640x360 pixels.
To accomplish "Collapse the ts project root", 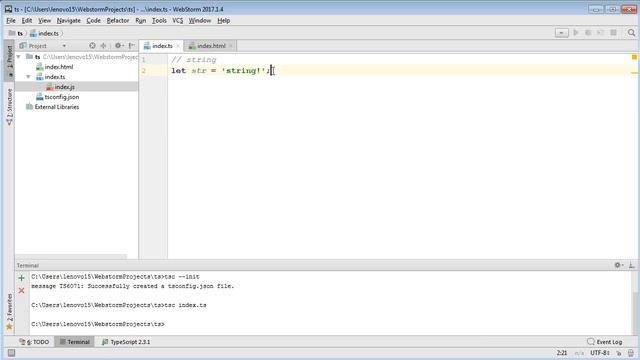I will (x=19, y=57).
